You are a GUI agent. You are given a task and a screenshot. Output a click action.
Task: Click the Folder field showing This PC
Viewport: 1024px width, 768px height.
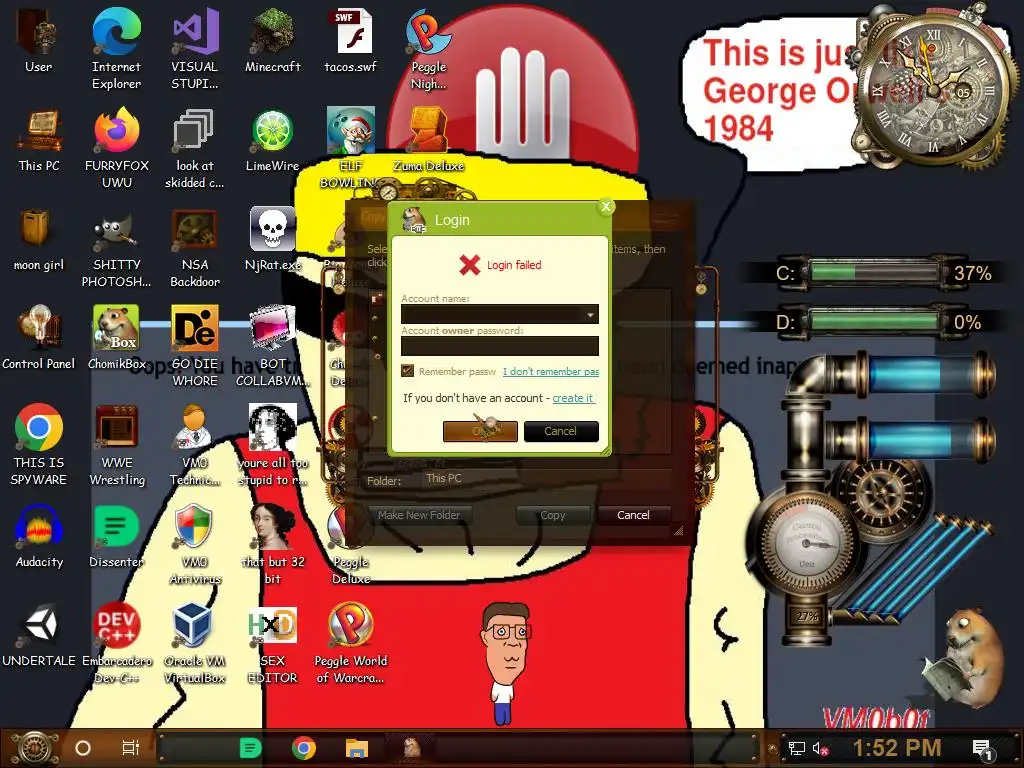[546, 479]
